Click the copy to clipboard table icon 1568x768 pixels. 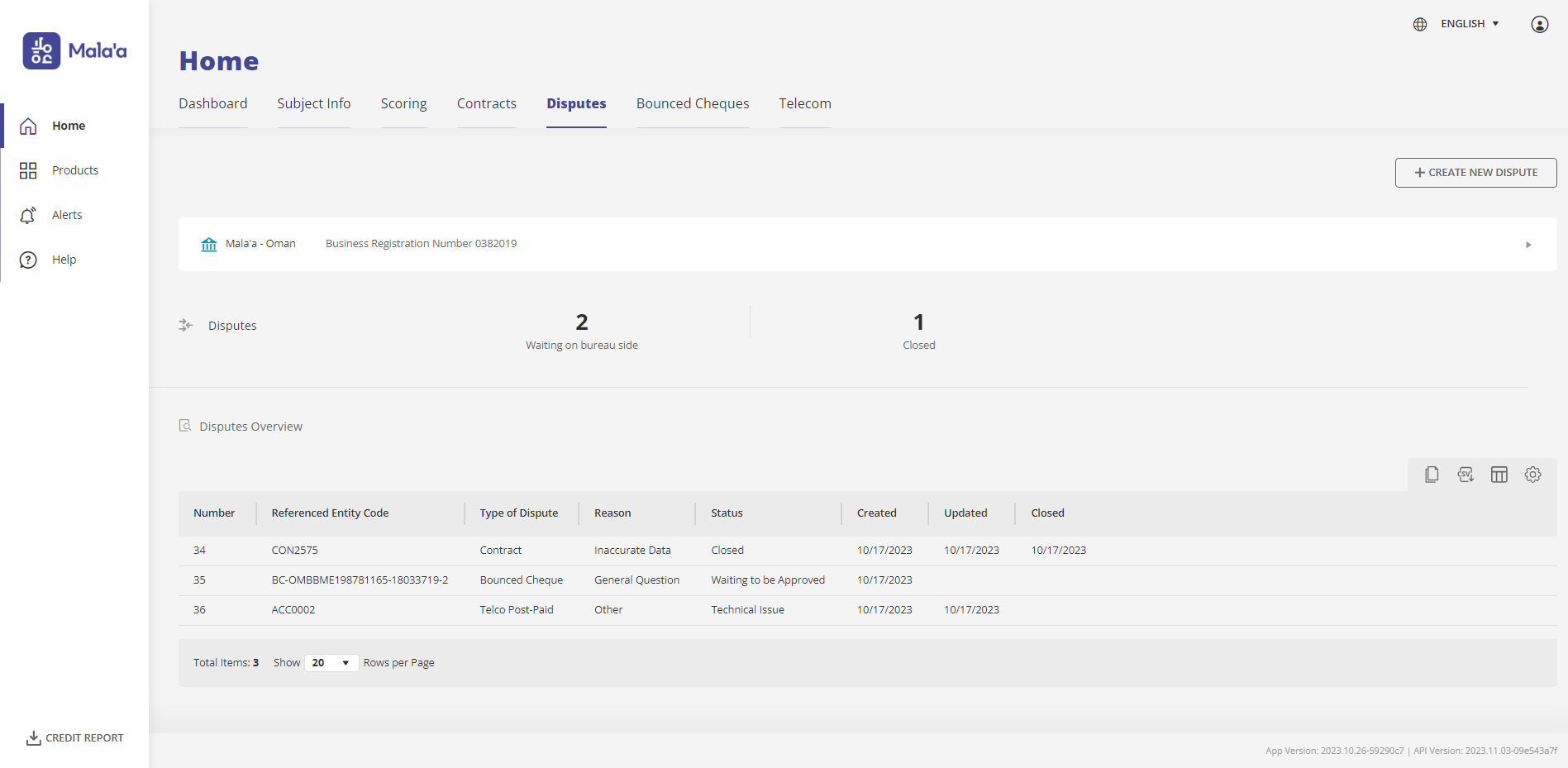point(1432,475)
